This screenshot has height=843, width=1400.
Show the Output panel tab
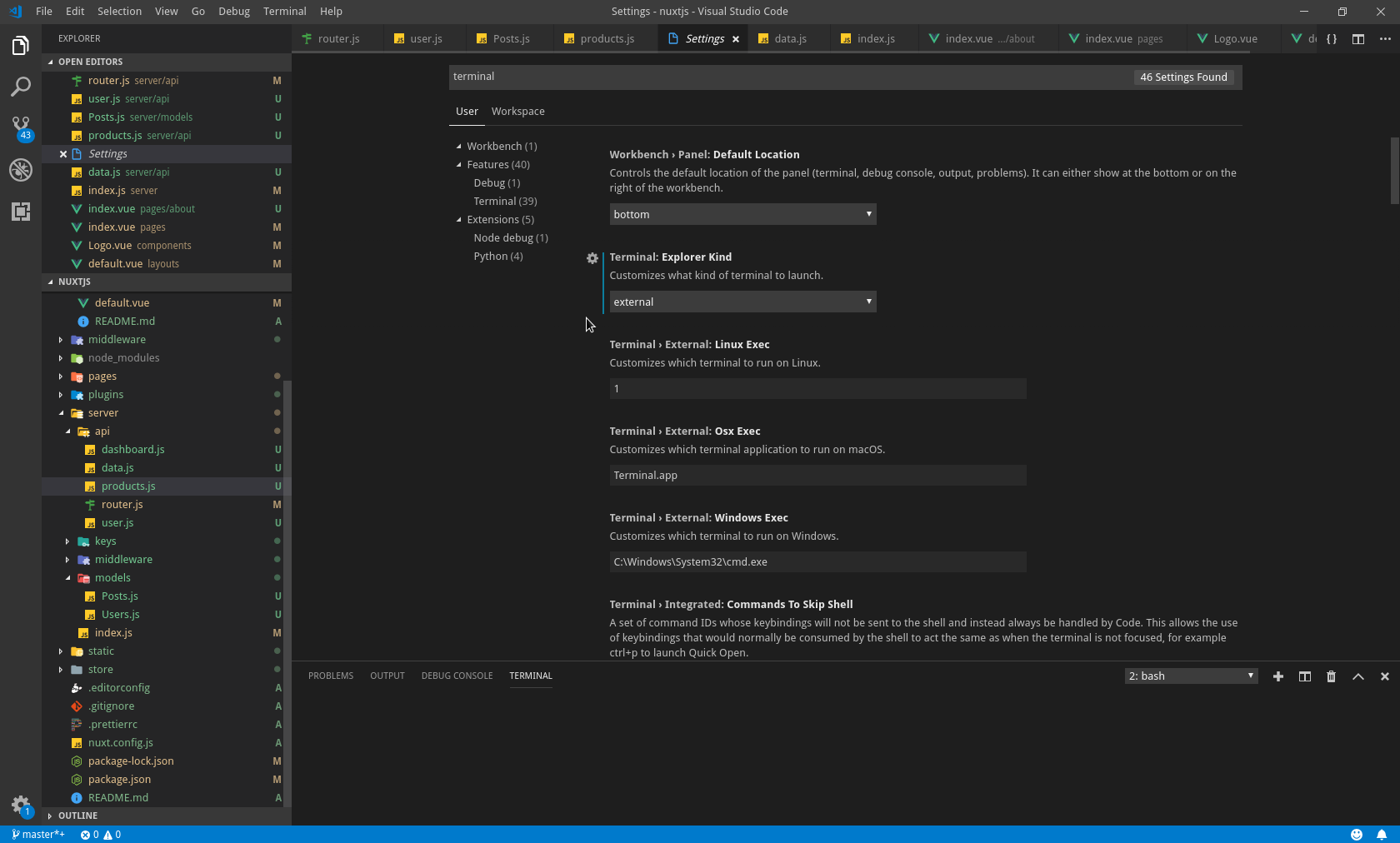click(387, 676)
